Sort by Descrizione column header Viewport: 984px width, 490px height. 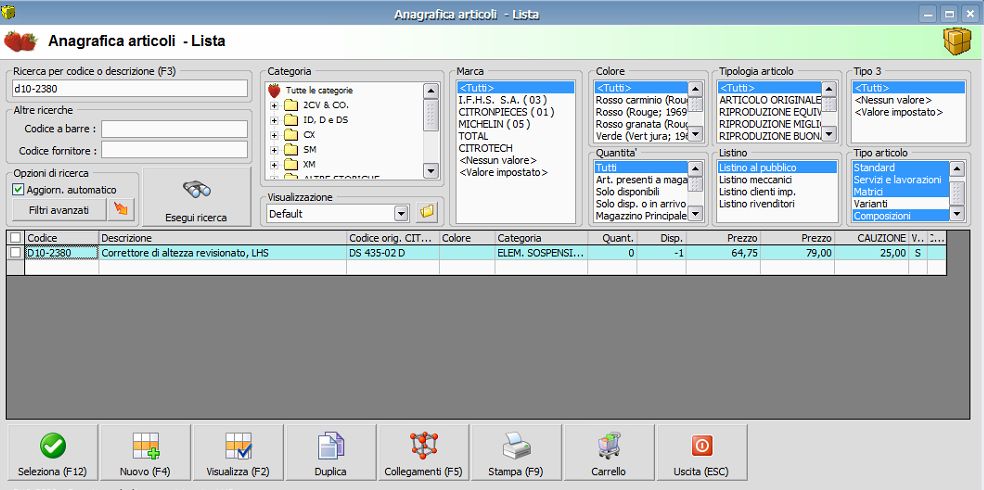pos(223,238)
